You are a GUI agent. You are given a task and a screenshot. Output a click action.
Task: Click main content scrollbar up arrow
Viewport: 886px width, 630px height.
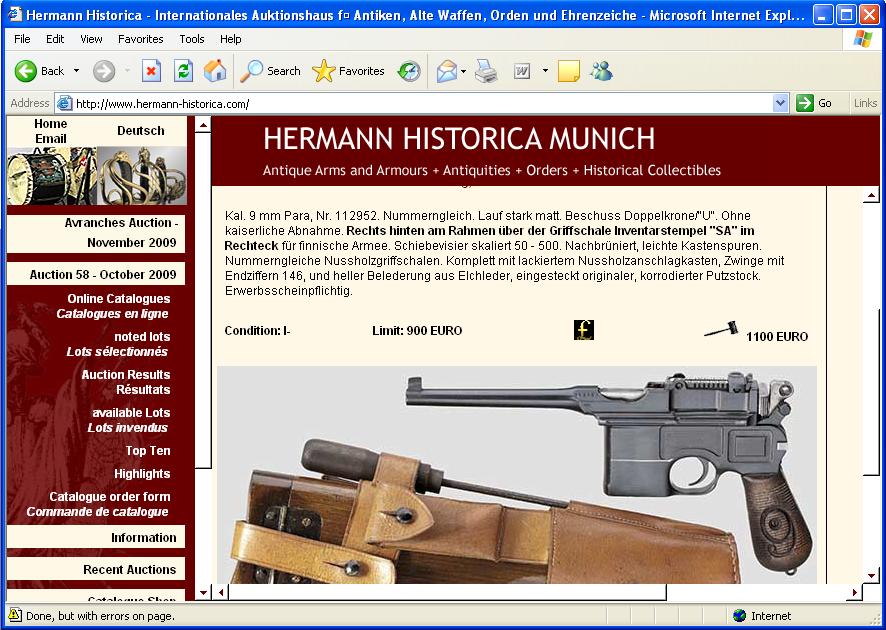(x=871, y=195)
